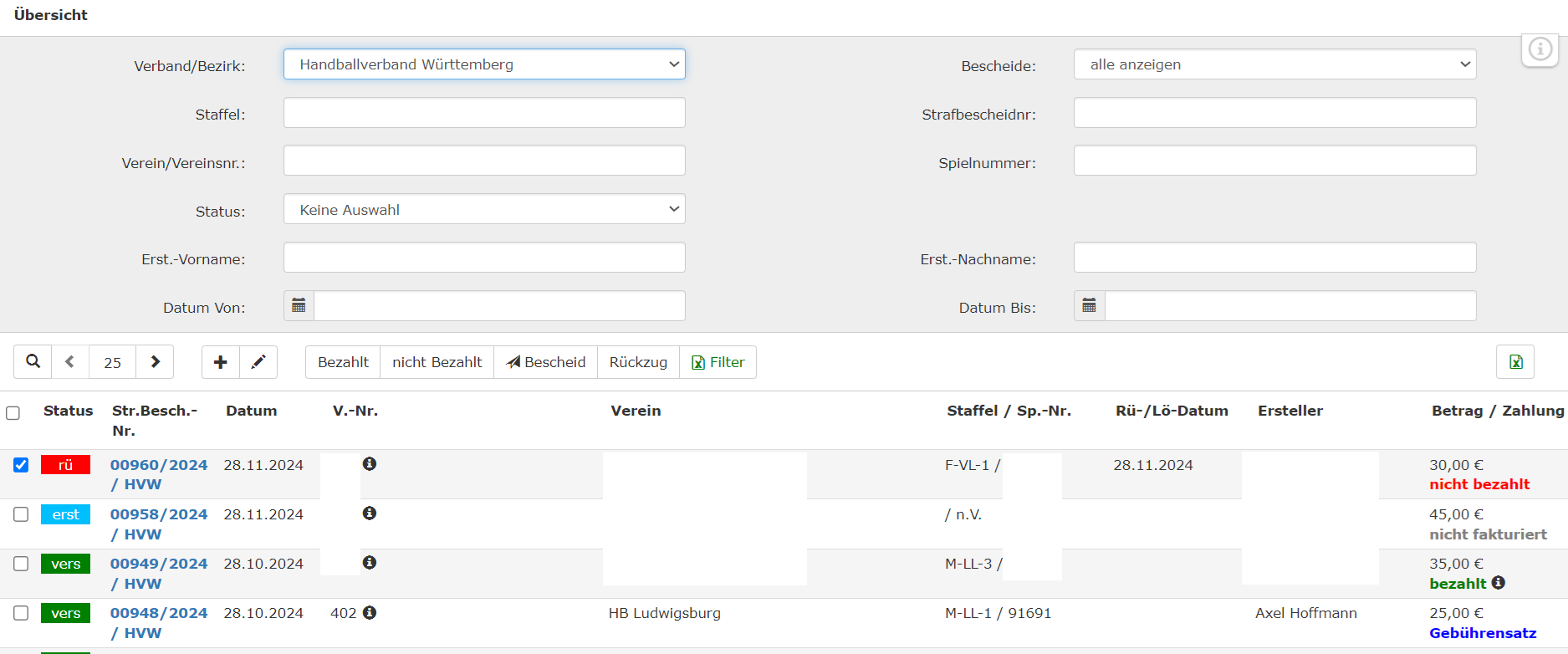Expand the Bescheide dropdown
Viewport: 1568px width, 654px height.
pyautogui.click(x=1274, y=64)
